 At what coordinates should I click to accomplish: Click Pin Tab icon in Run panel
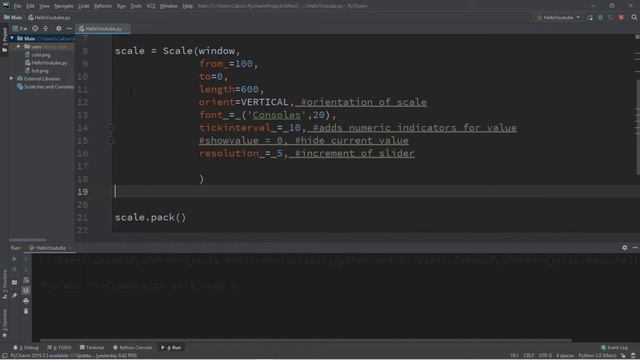point(14,295)
